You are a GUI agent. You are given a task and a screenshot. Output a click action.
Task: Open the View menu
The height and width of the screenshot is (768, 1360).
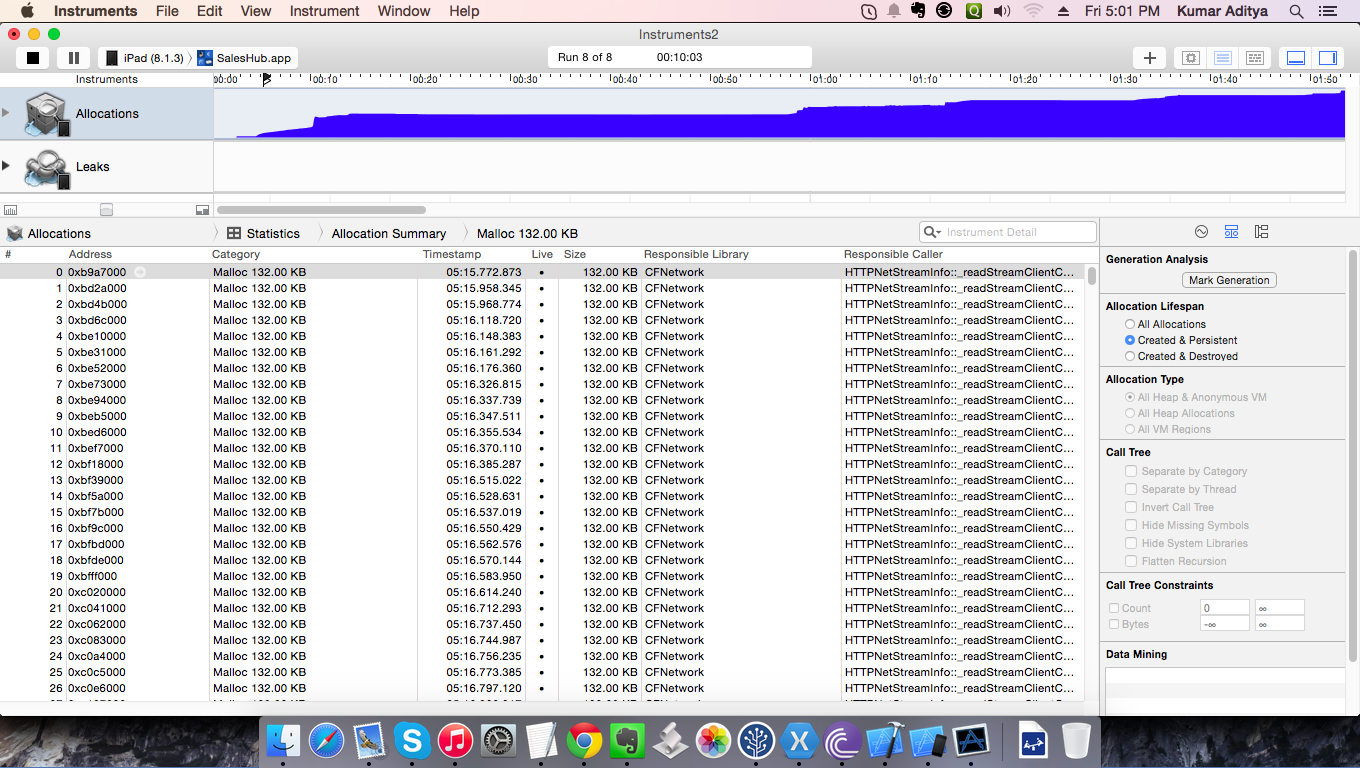[x=256, y=11]
